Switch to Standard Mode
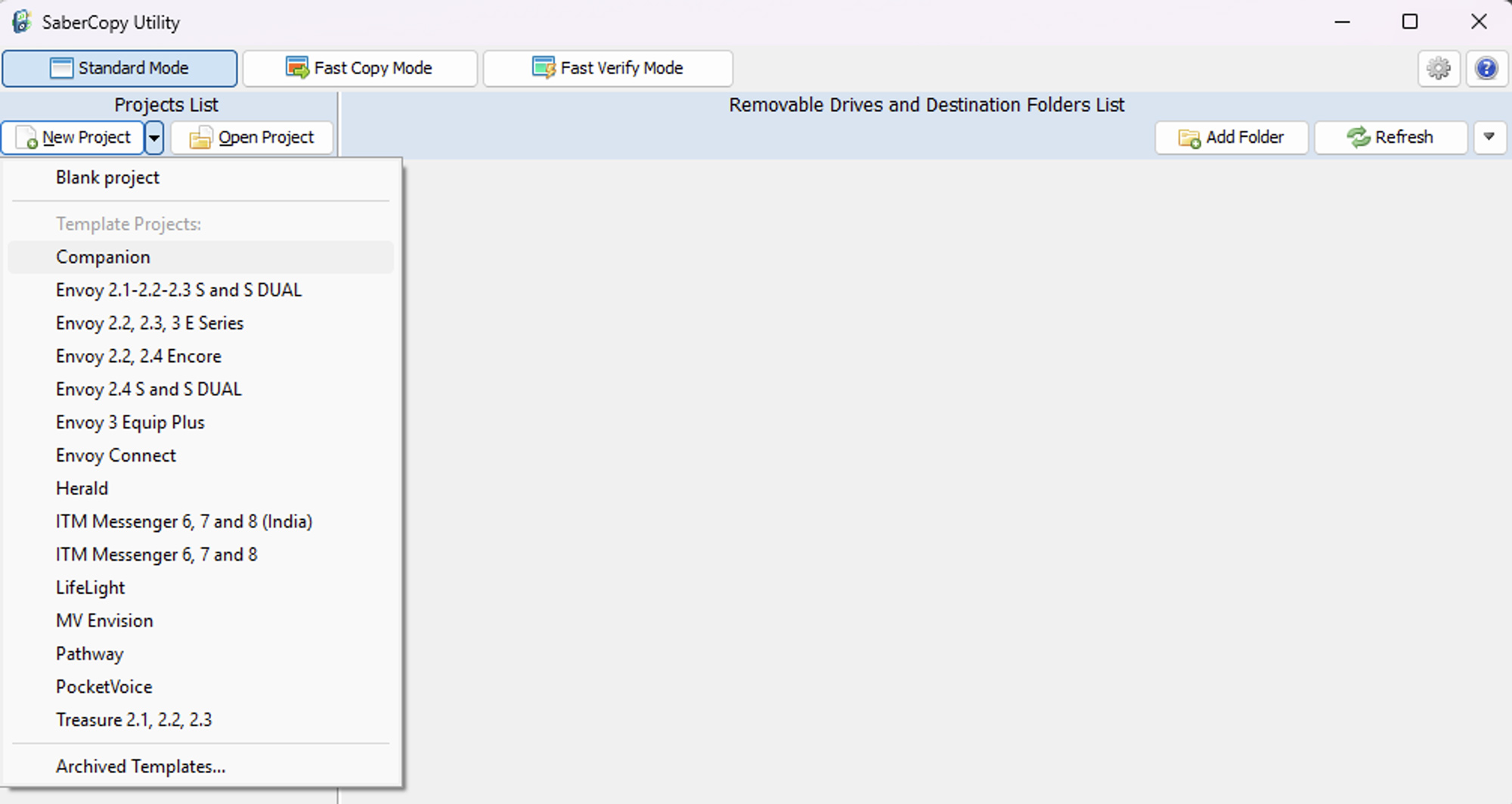The height and width of the screenshot is (804, 1512). (x=119, y=68)
